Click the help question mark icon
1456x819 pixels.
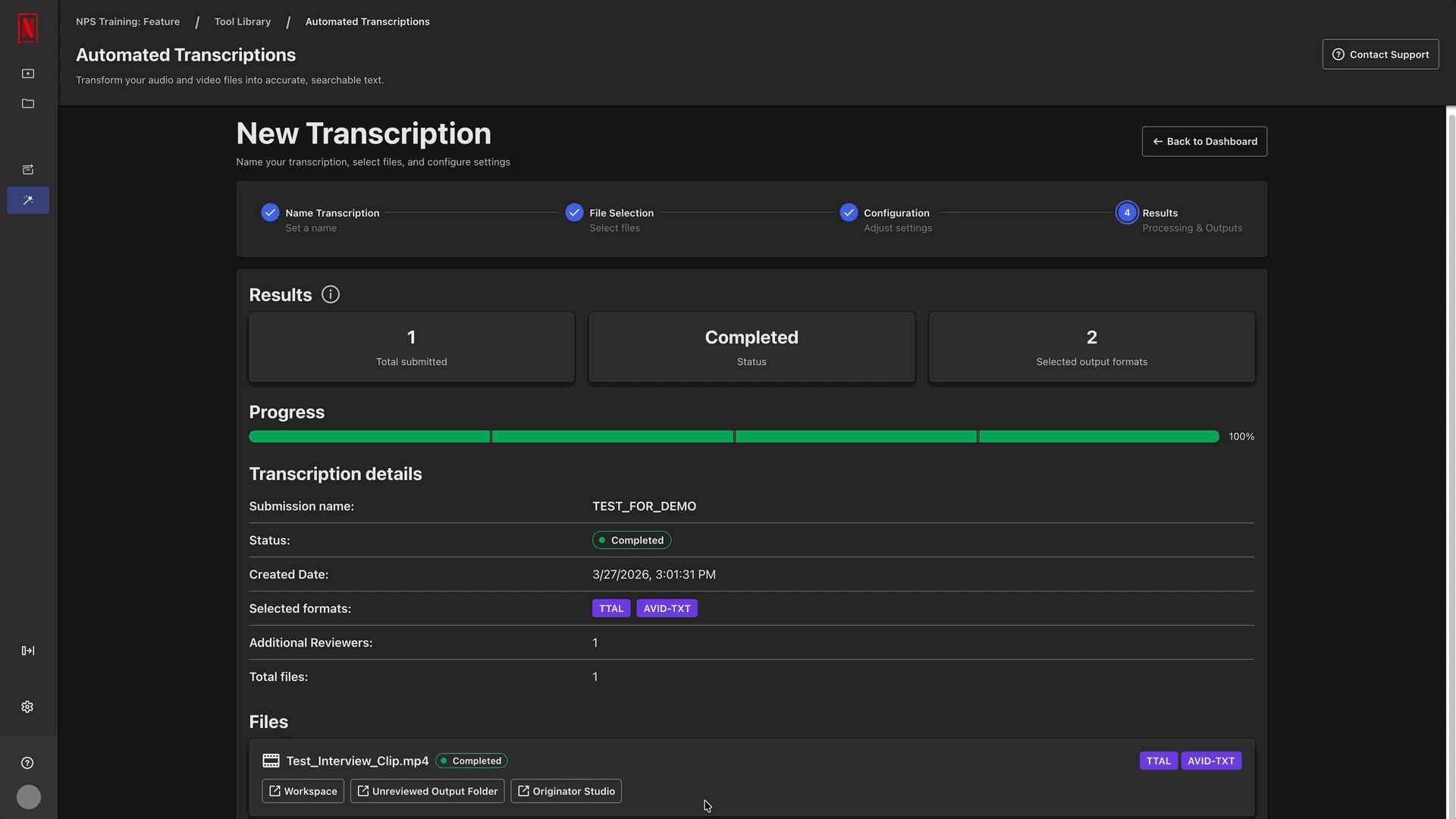click(28, 763)
